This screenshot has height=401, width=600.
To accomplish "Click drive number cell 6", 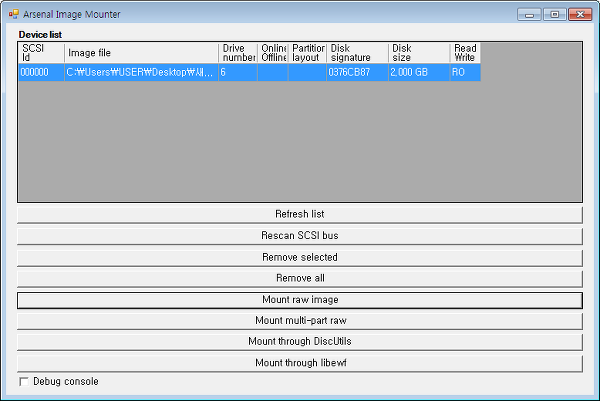I will tap(238, 72).
